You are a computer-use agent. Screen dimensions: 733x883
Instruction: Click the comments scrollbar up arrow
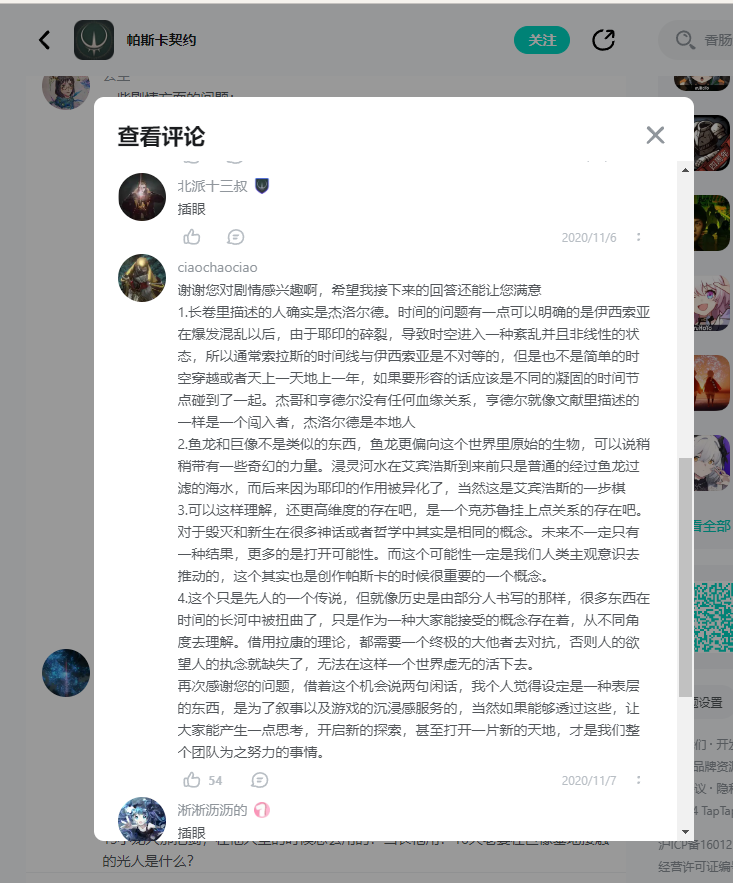[x=685, y=170]
